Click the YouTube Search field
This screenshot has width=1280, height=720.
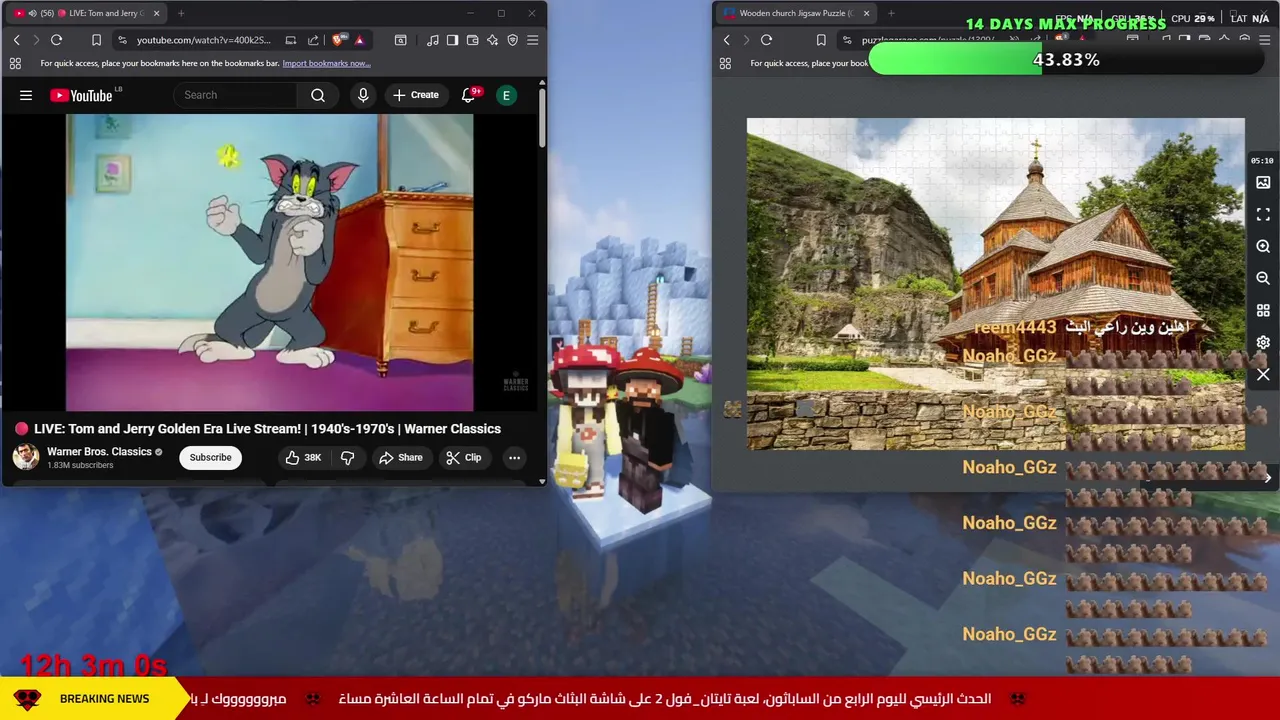click(235, 95)
